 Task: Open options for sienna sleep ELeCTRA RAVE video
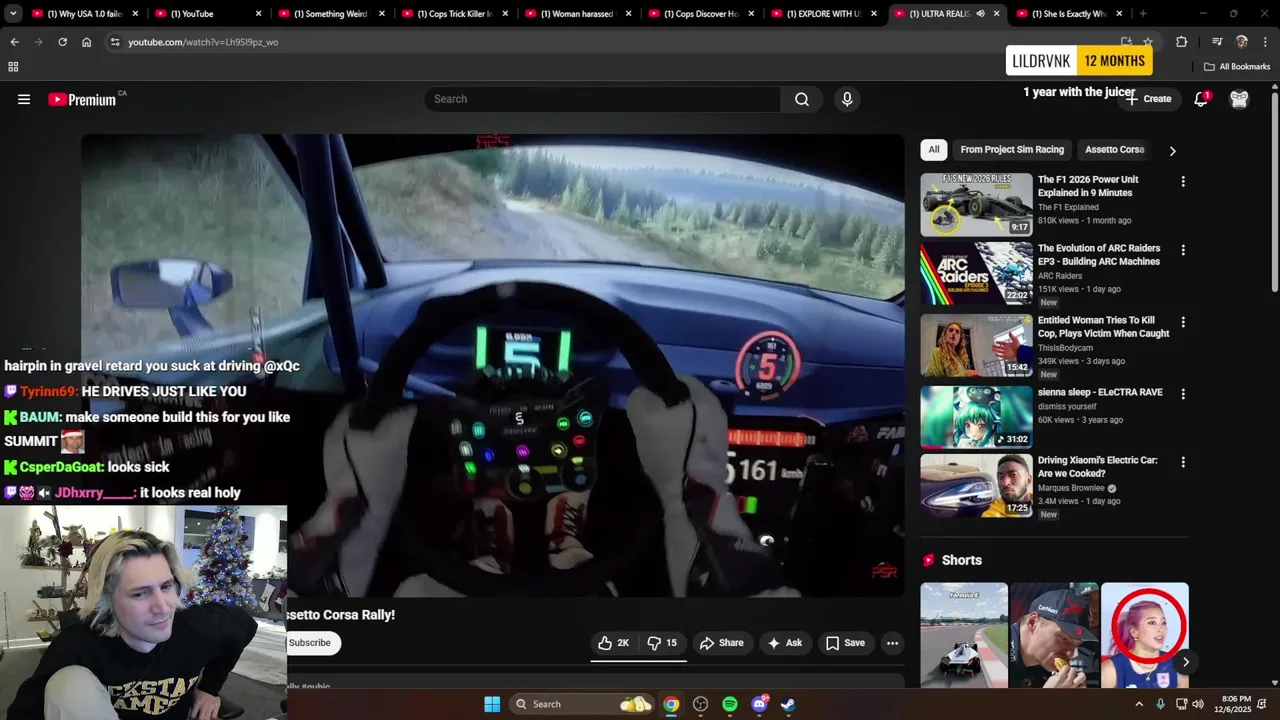1183,394
